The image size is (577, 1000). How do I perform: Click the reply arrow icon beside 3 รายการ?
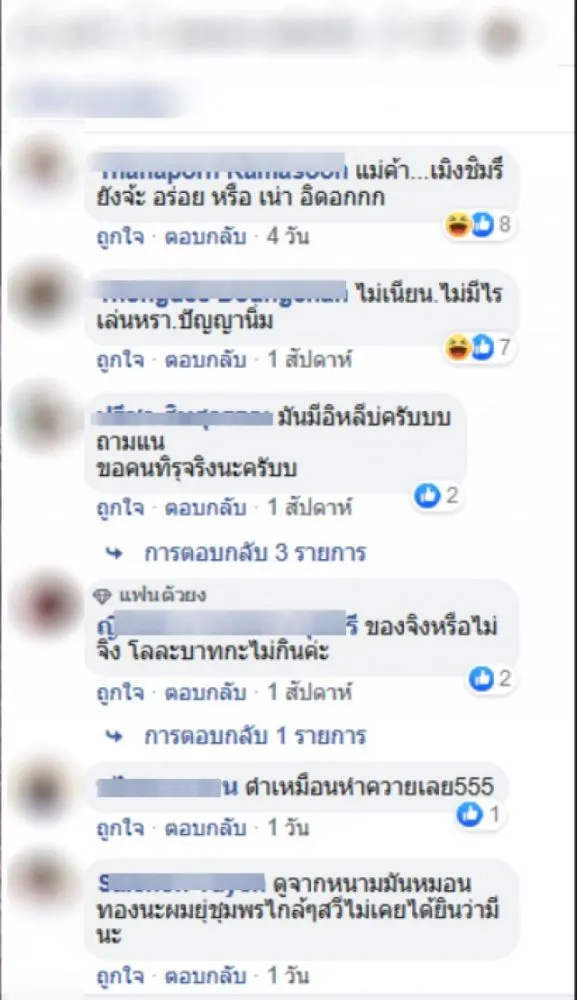(115, 553)
